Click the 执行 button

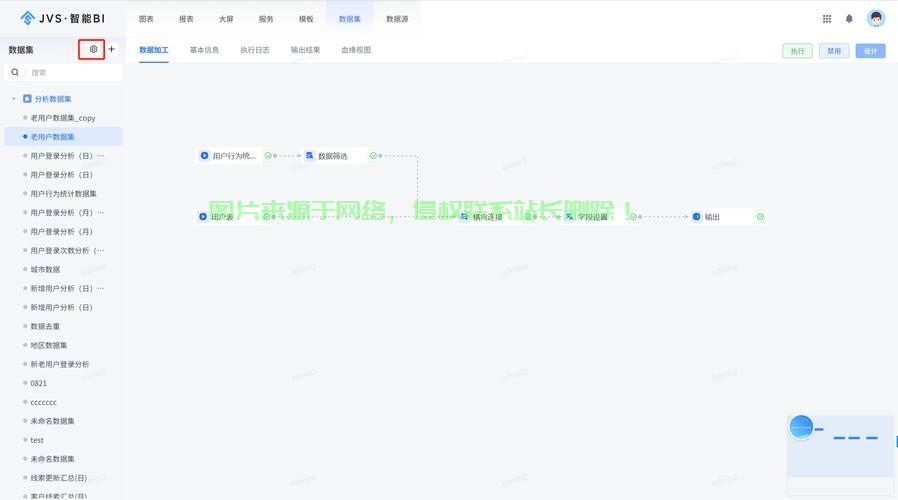pos(797,51)
